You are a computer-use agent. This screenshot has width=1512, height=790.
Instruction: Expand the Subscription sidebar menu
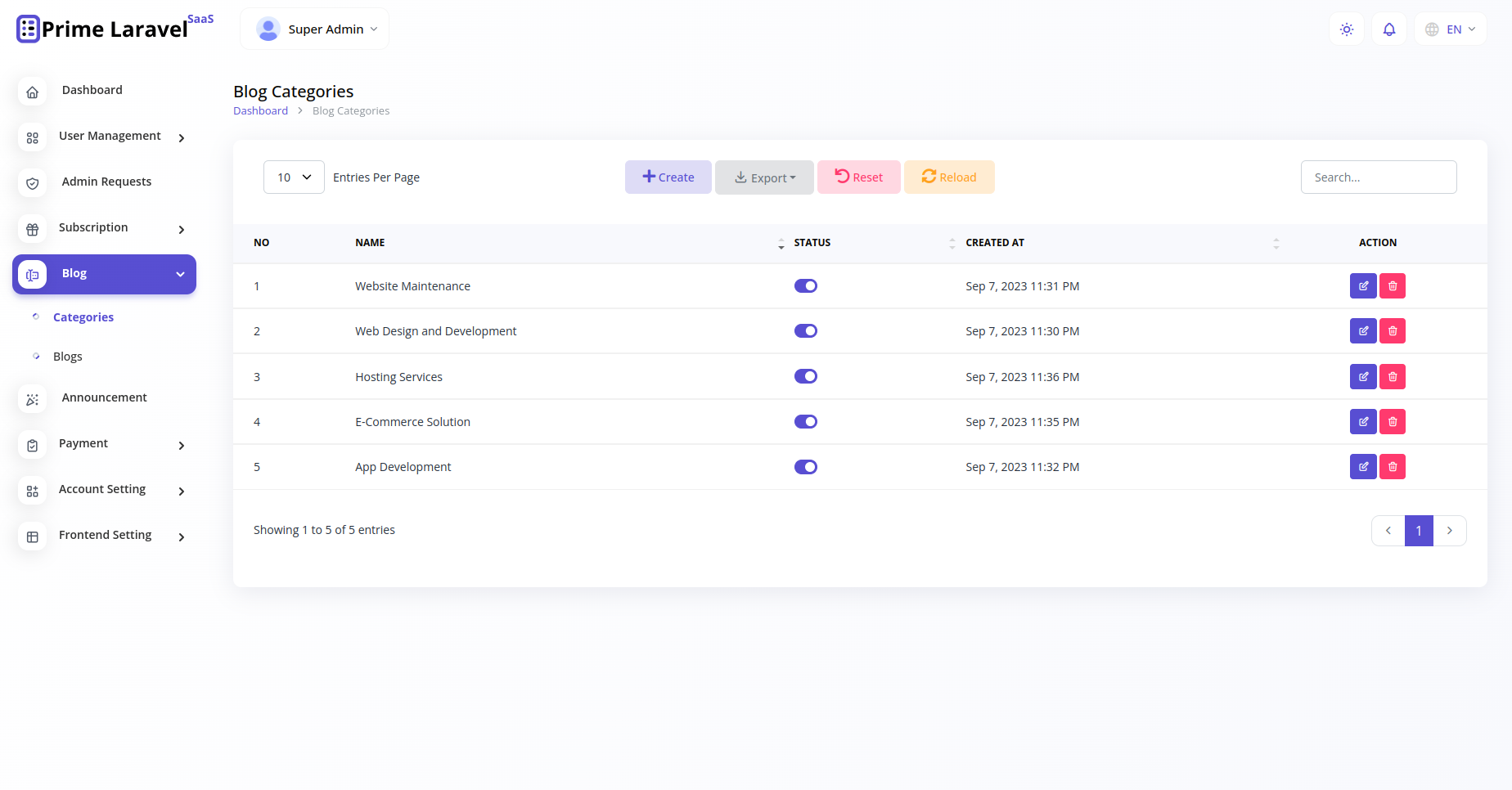coord(104,227)
